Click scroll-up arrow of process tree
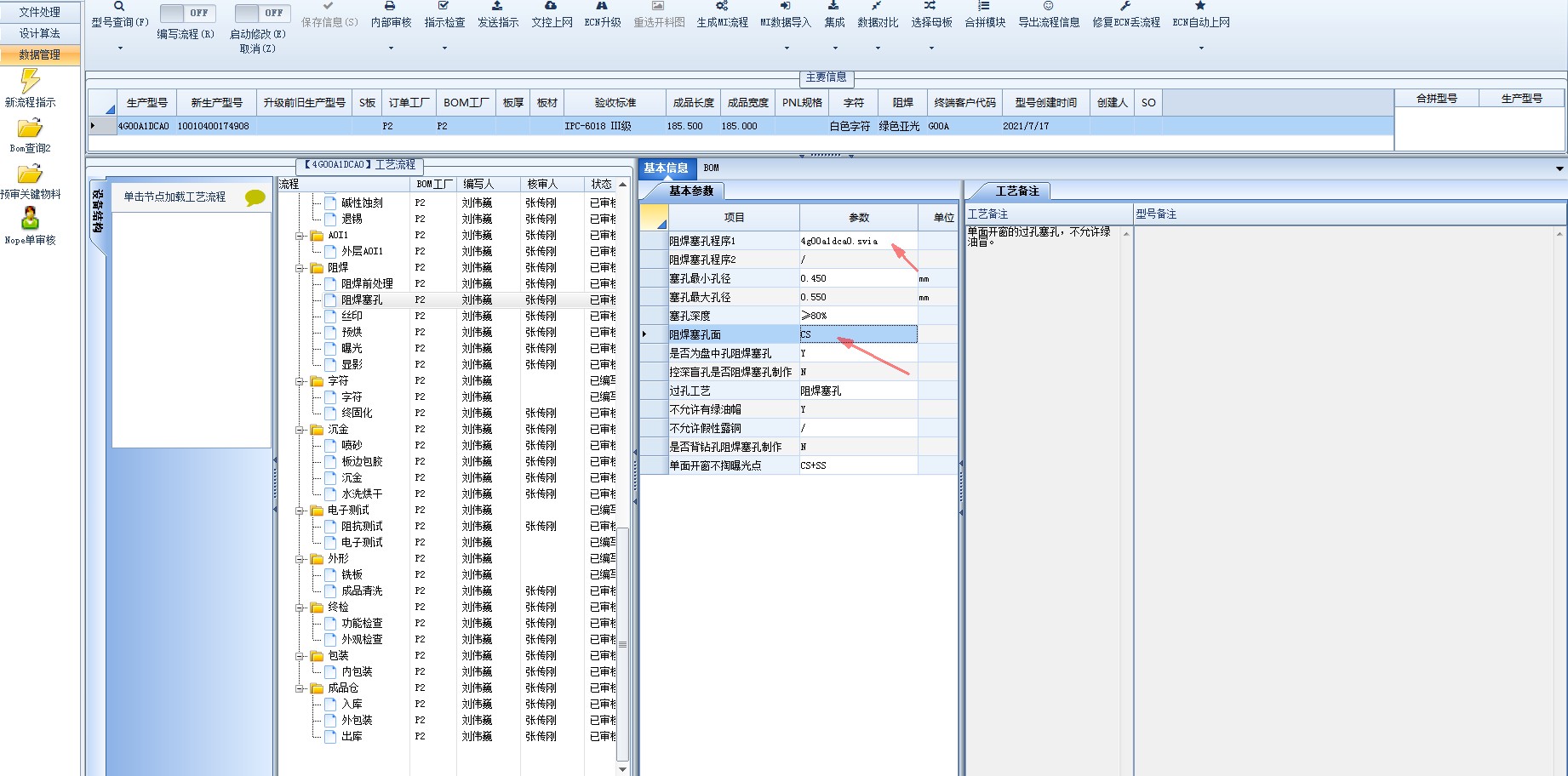Viewport: 1568px width, 776px height. click(622, 185)
